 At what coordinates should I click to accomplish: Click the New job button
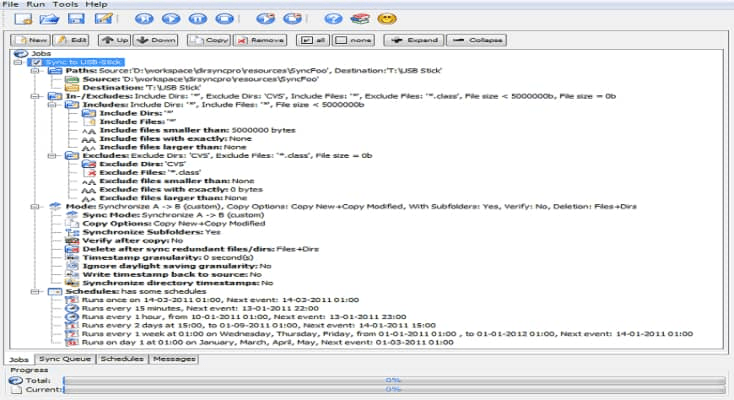(30, 40)
